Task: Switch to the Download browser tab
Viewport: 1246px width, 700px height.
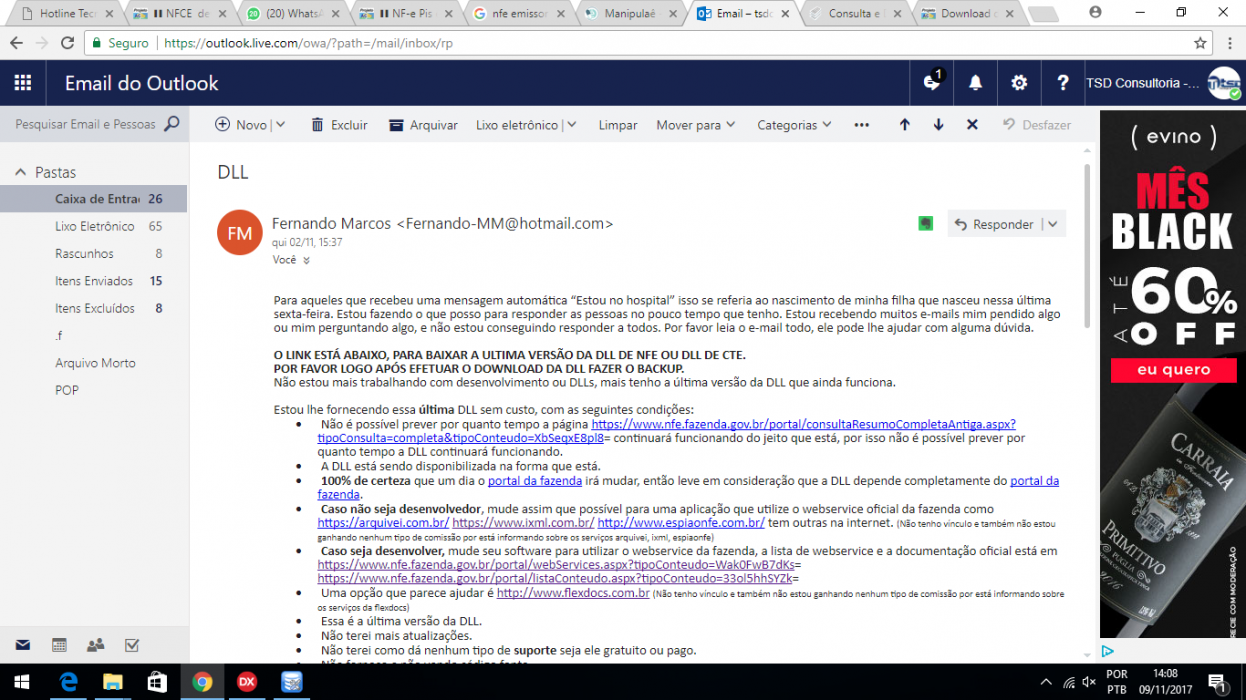Action: tap(967, 13)
